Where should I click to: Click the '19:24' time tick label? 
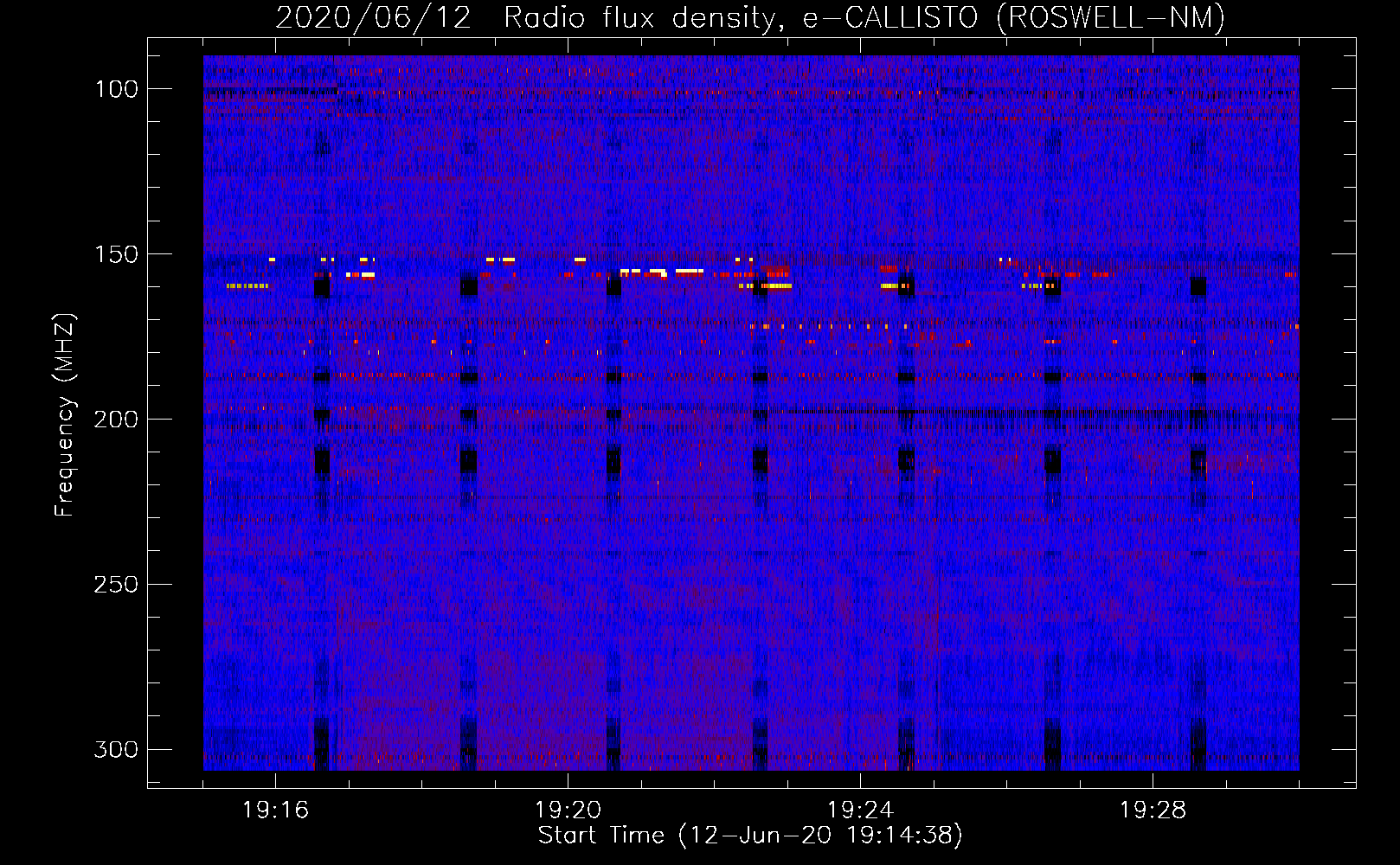coord(860,811)
